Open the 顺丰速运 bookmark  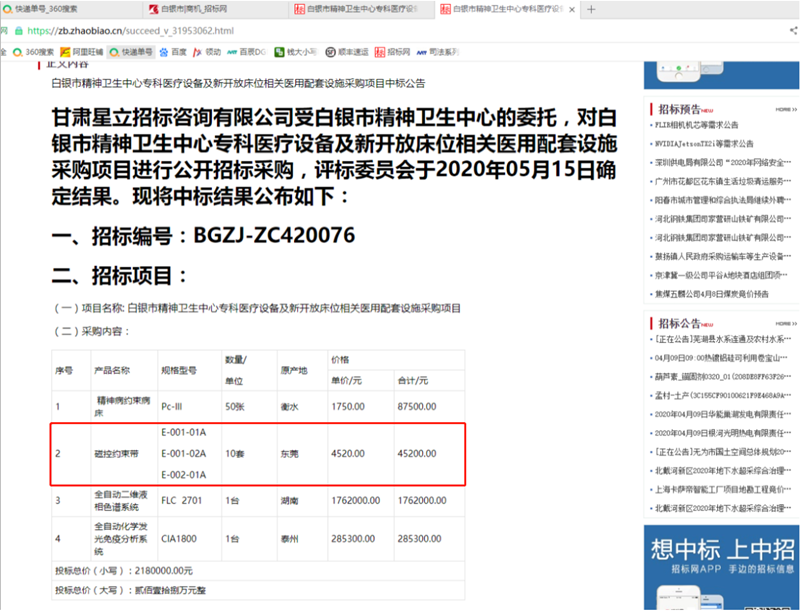349,51
